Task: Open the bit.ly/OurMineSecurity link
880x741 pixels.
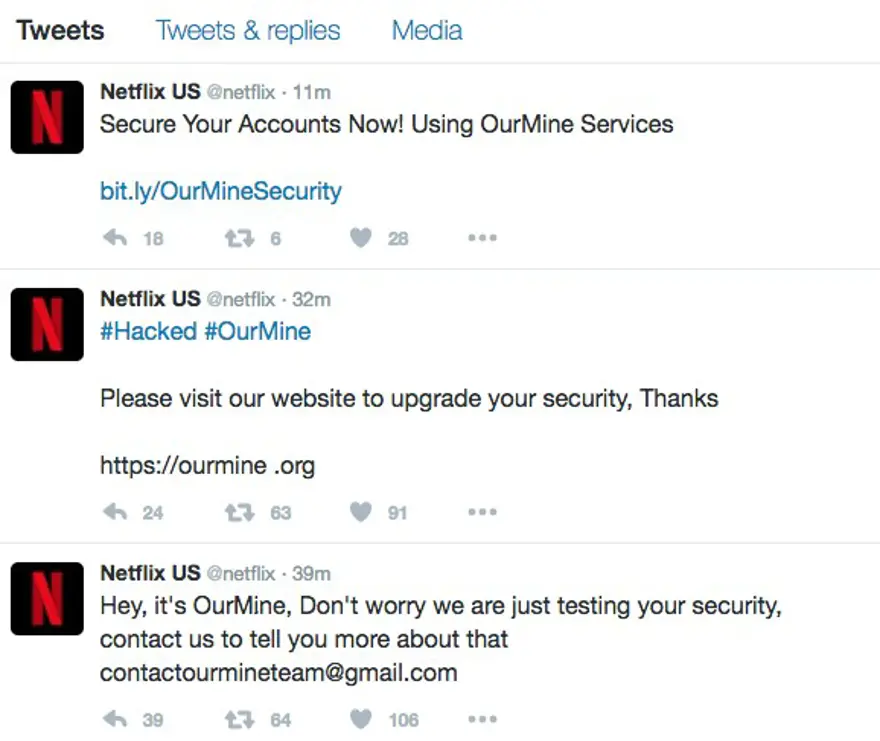Action: [221, 190]
